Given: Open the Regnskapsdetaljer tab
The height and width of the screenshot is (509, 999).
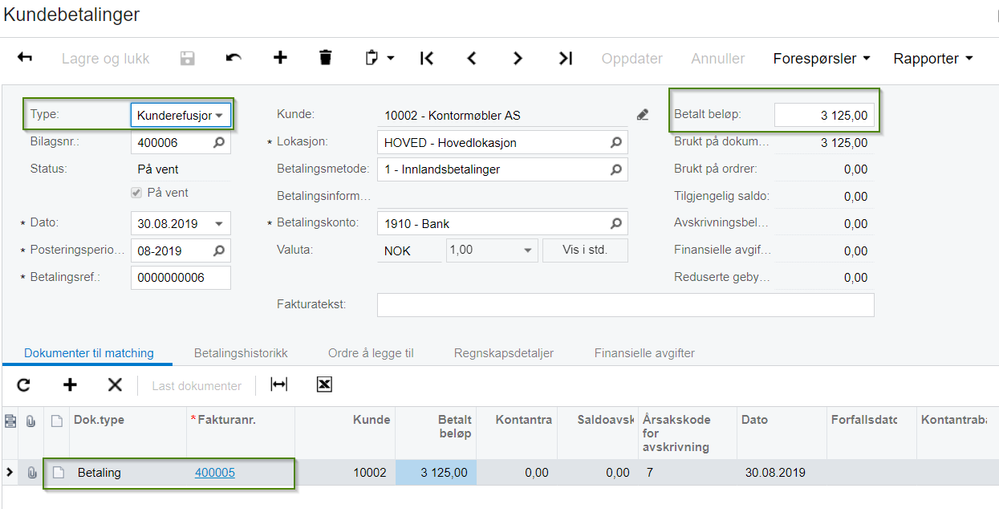Looking at the screenshot, I should pyautogui.click(x=503, y=353).
